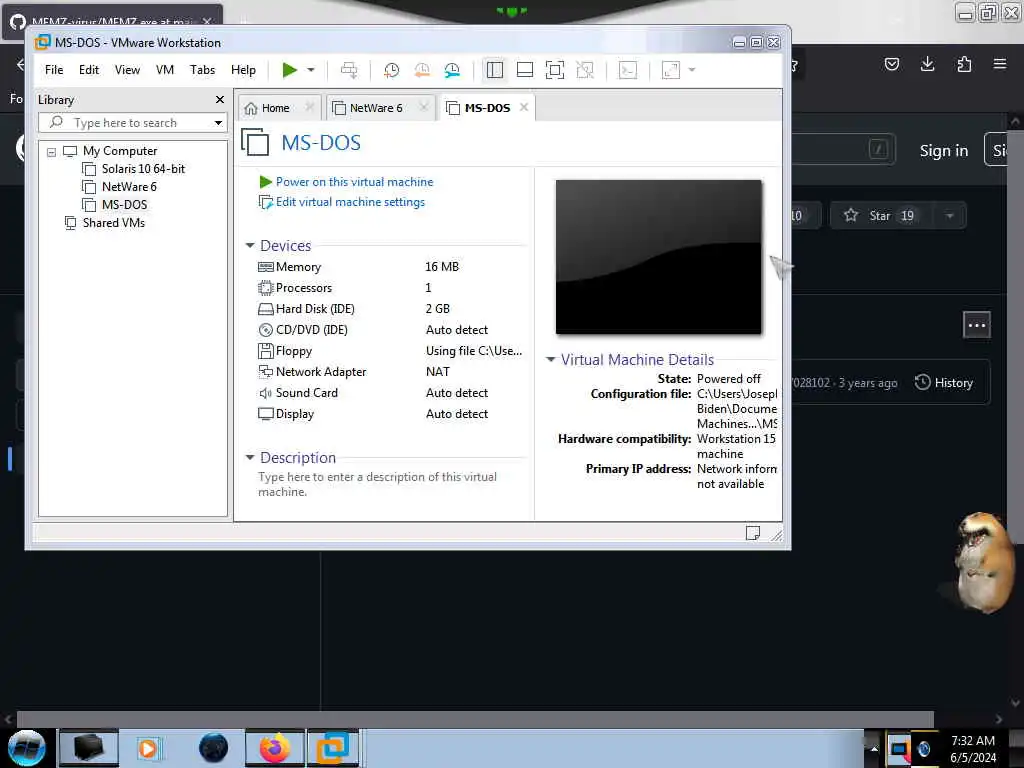
Task: Toggle the Library sidebar view icon
Action: point(495,70)
